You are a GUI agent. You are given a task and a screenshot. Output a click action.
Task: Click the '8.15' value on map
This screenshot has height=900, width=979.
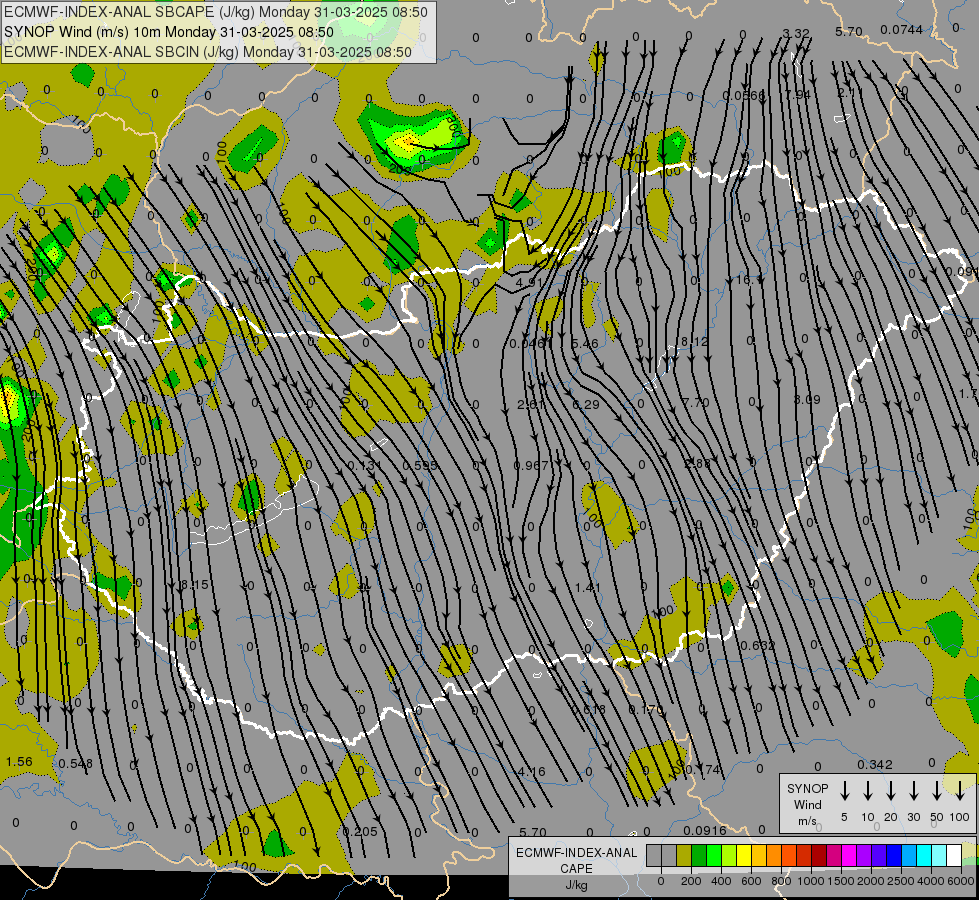195,585
